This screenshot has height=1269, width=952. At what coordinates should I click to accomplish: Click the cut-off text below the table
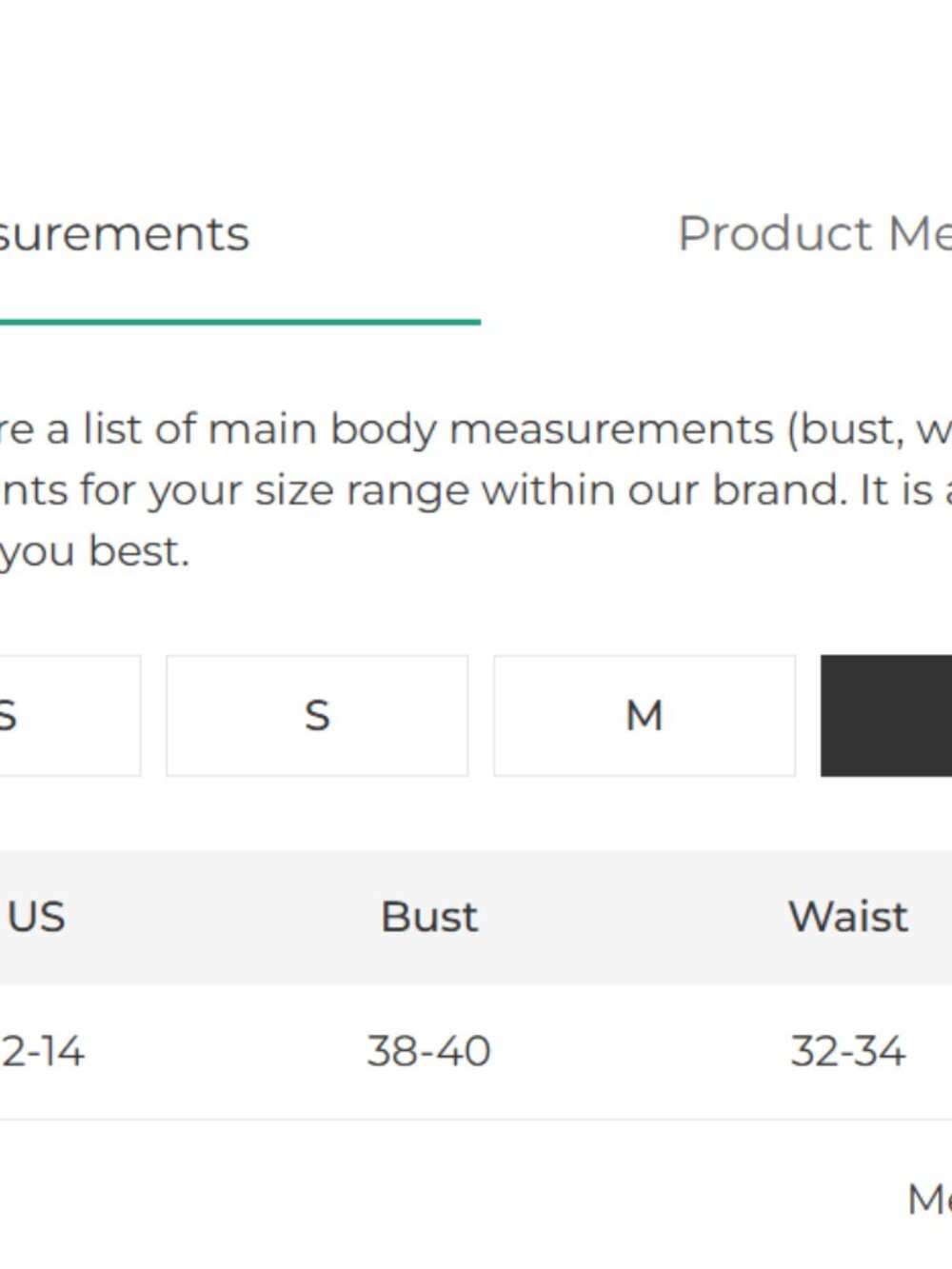929,1200
